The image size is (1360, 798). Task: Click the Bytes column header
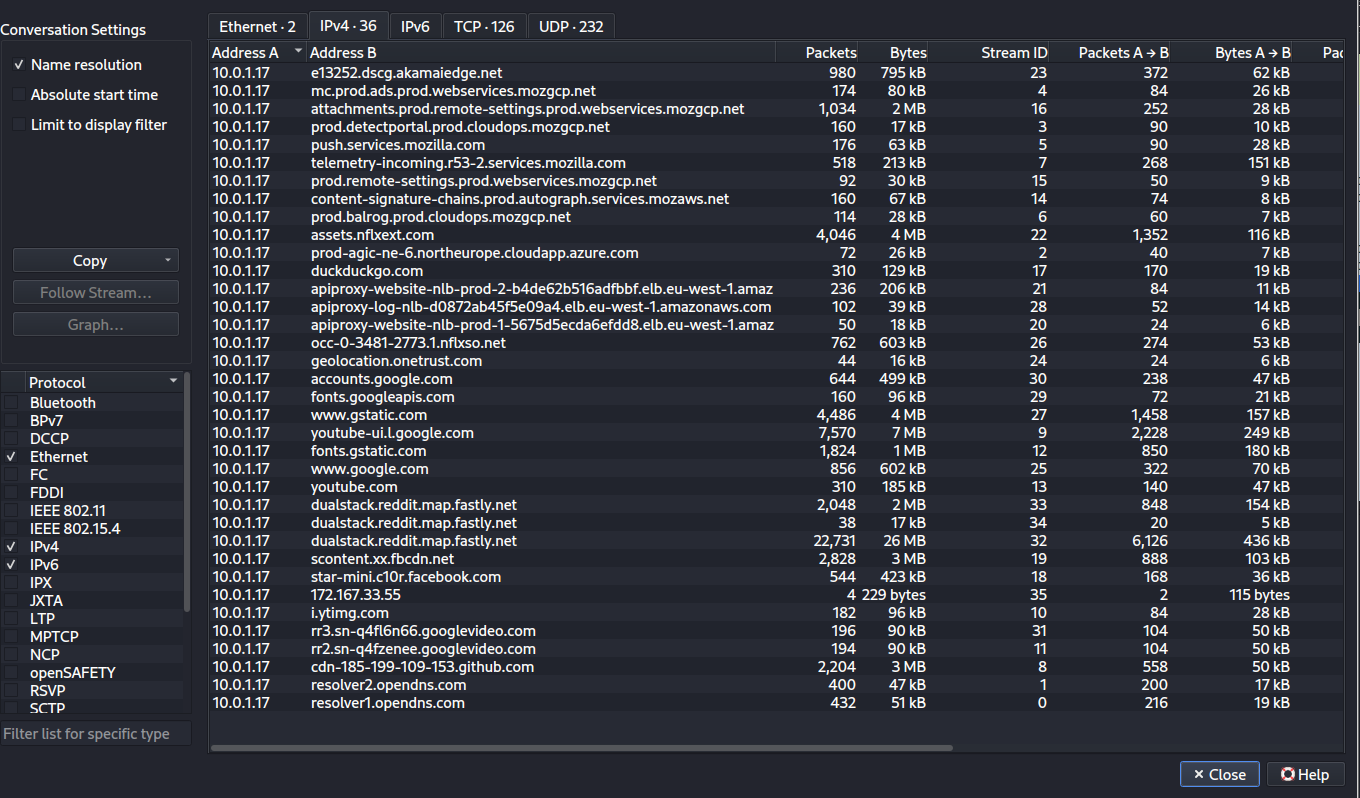coord(908,52)
